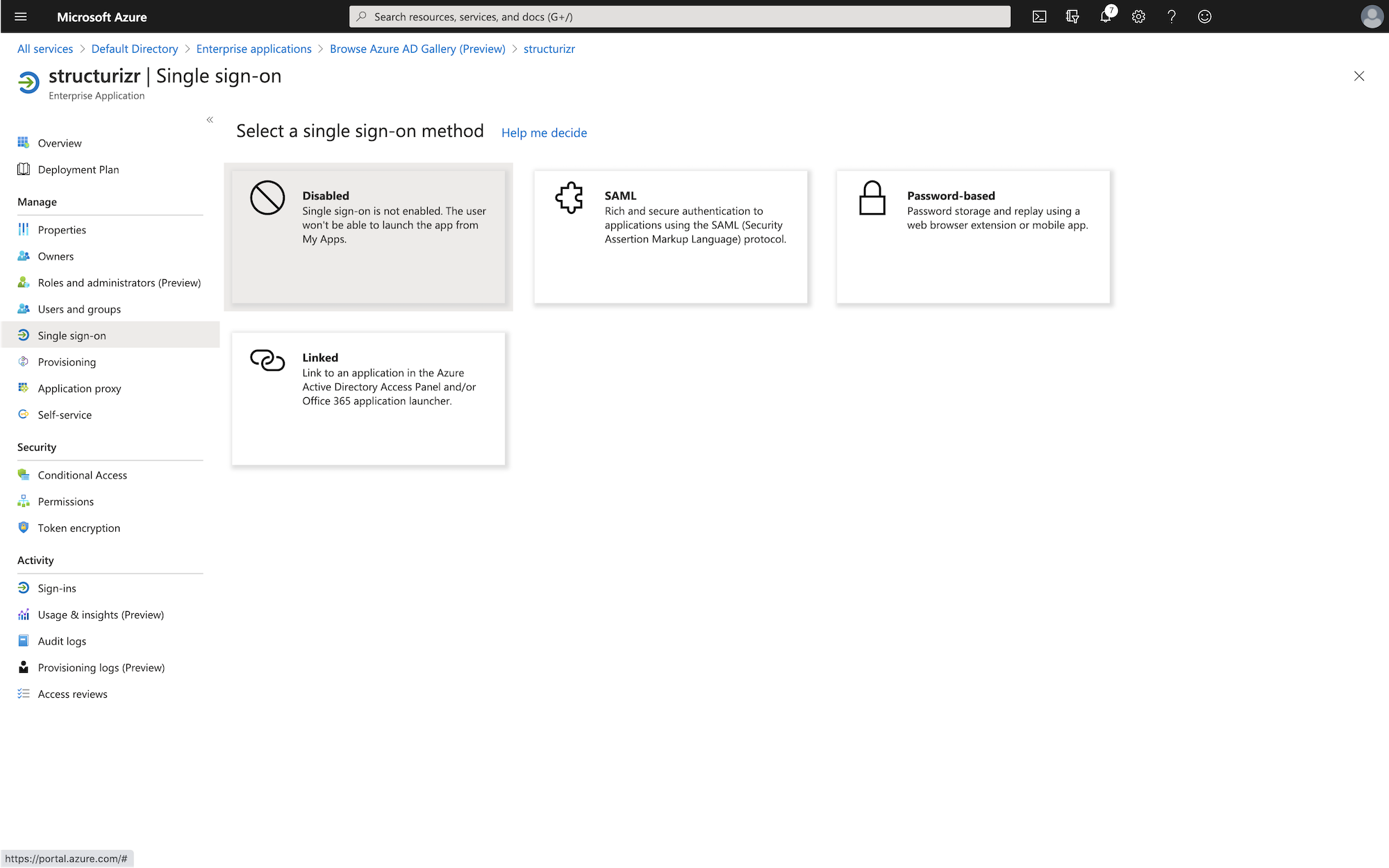The image size is (1389, 868).
Task: Select the SAML sign-on method card
Action: [671, 237]
